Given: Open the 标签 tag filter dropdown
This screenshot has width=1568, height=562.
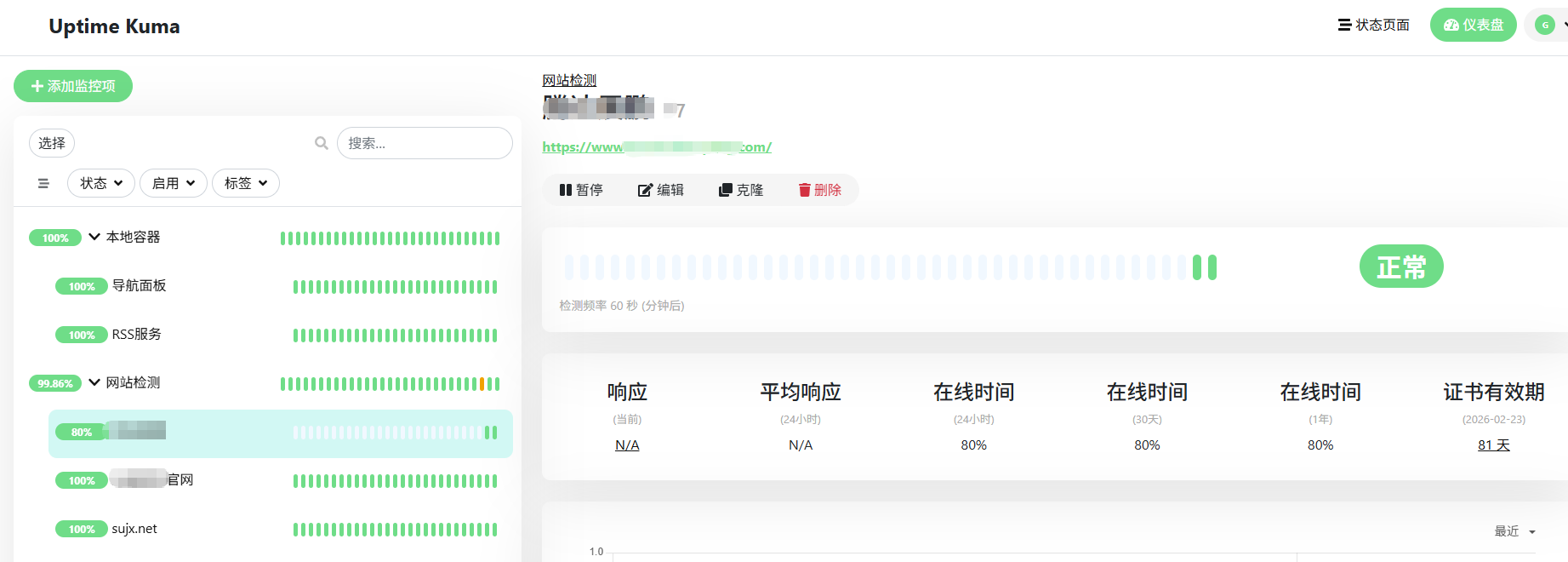Looking at the screenshot, I should (x=246, y=183).
